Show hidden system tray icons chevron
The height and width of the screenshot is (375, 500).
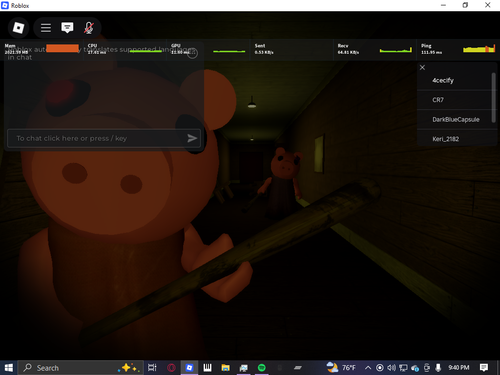pos(368,368)
